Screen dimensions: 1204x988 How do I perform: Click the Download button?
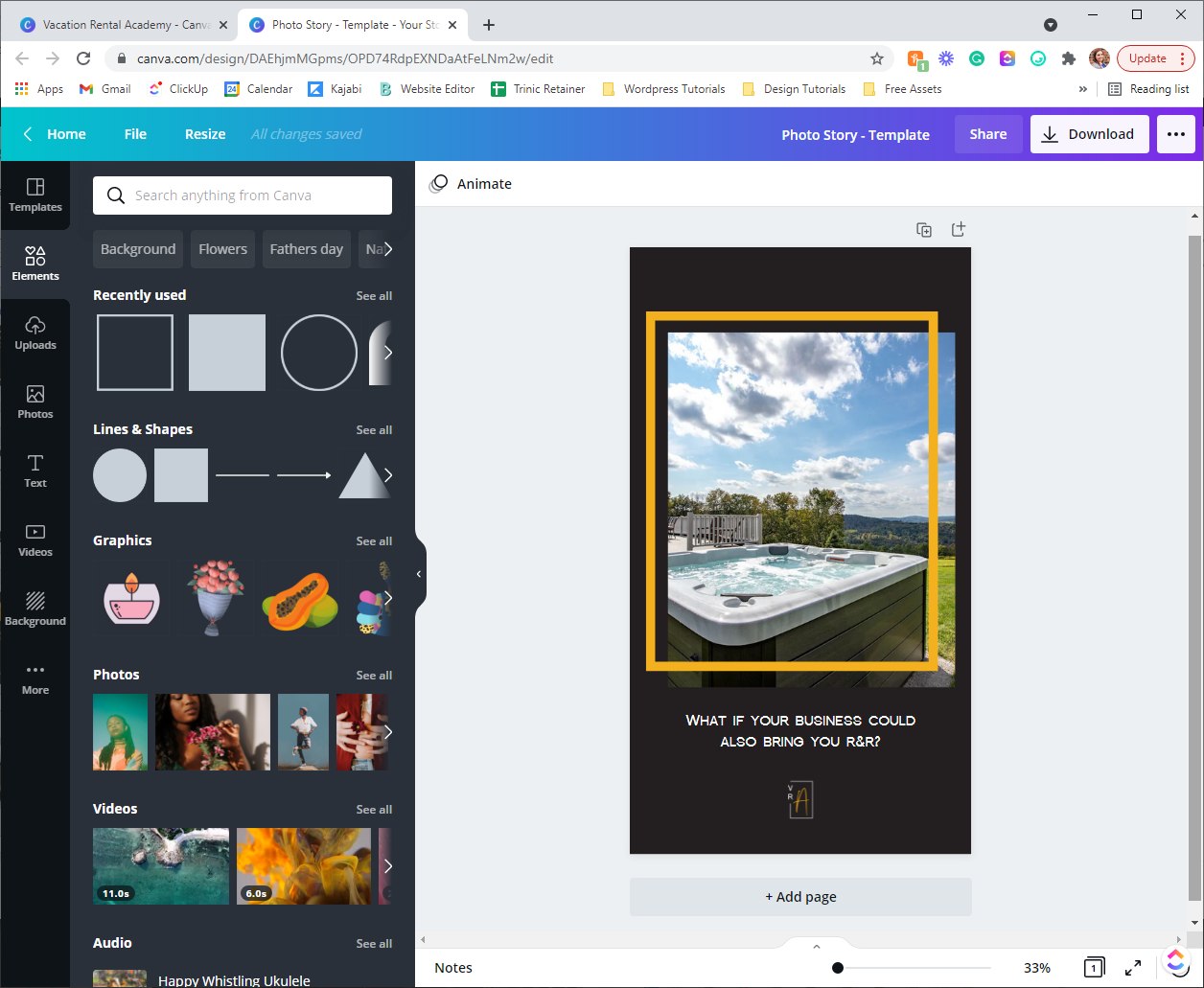pos(1089,134)
